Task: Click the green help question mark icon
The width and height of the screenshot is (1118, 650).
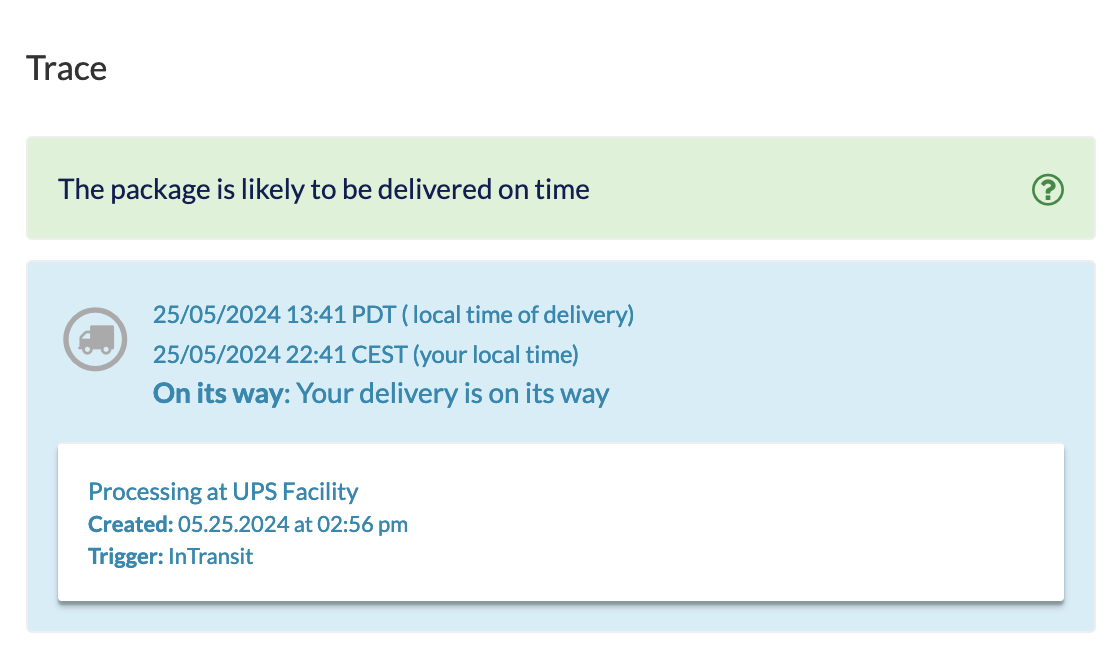Action: 1047,189
